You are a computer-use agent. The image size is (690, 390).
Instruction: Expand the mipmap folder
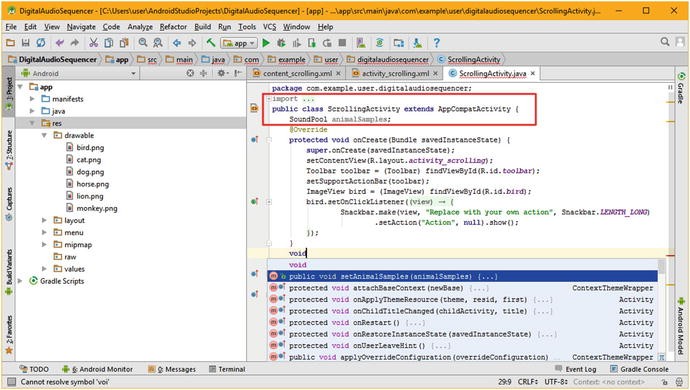tap(44, 244)
